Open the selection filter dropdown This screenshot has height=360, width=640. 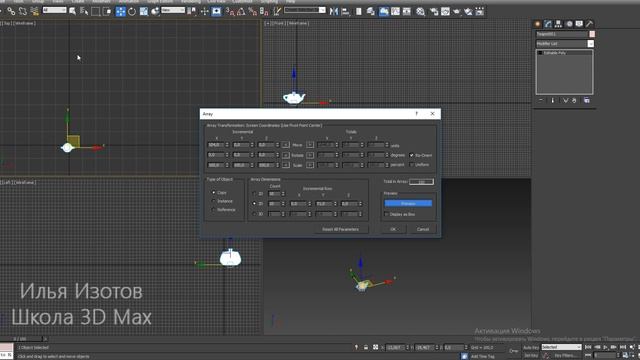tap(54, 10)
